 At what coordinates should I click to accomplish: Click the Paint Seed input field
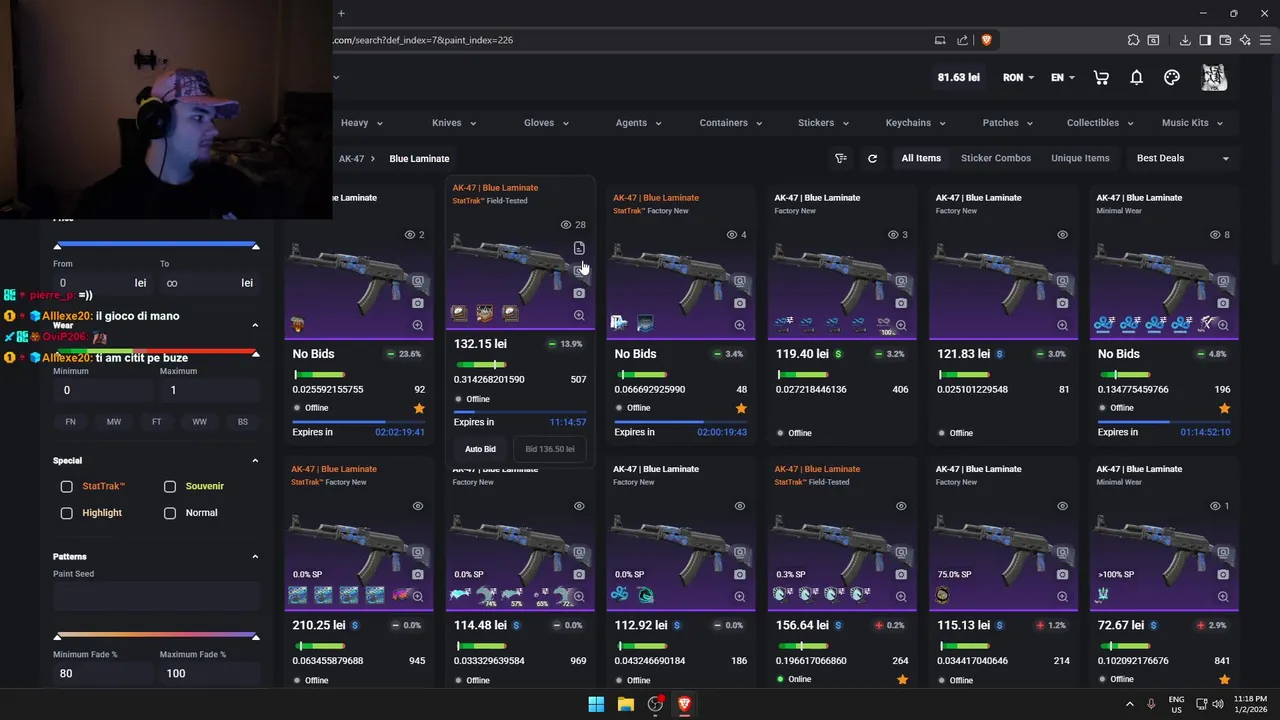tap(156, 597)
